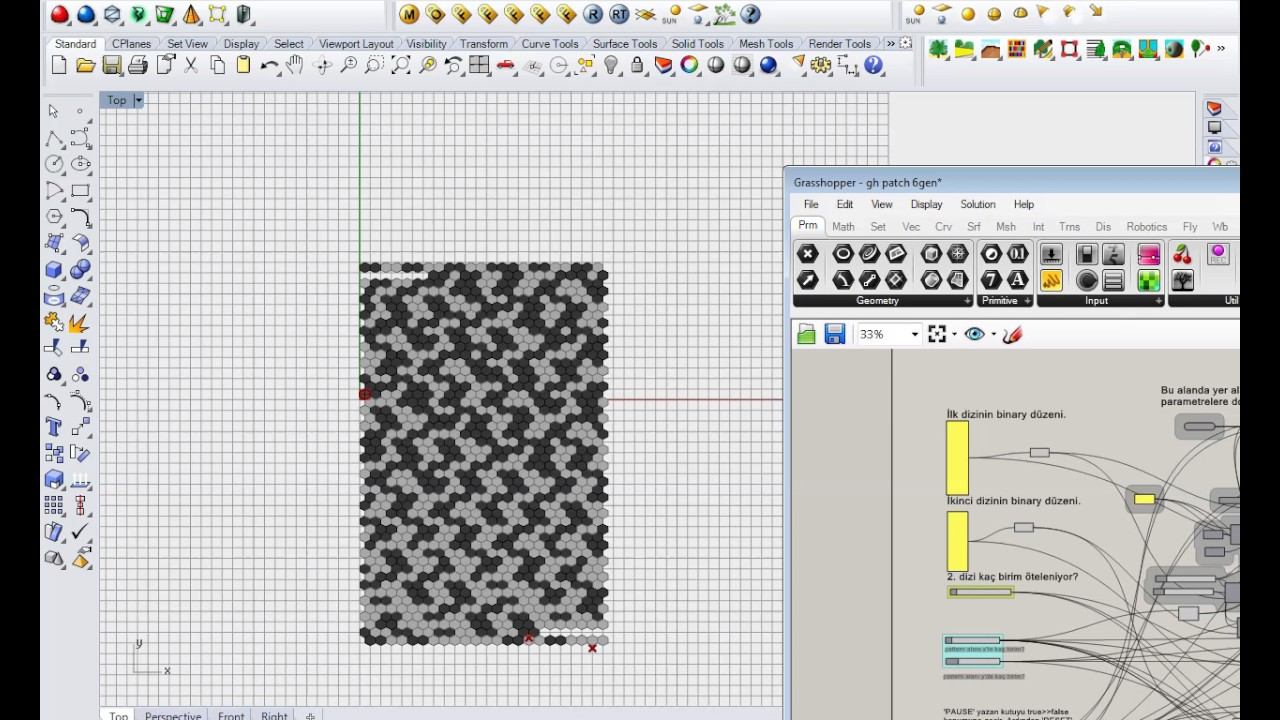Click the Cut scissors icon
Viewport: 1280px width, 720px height.
point(191,65)
